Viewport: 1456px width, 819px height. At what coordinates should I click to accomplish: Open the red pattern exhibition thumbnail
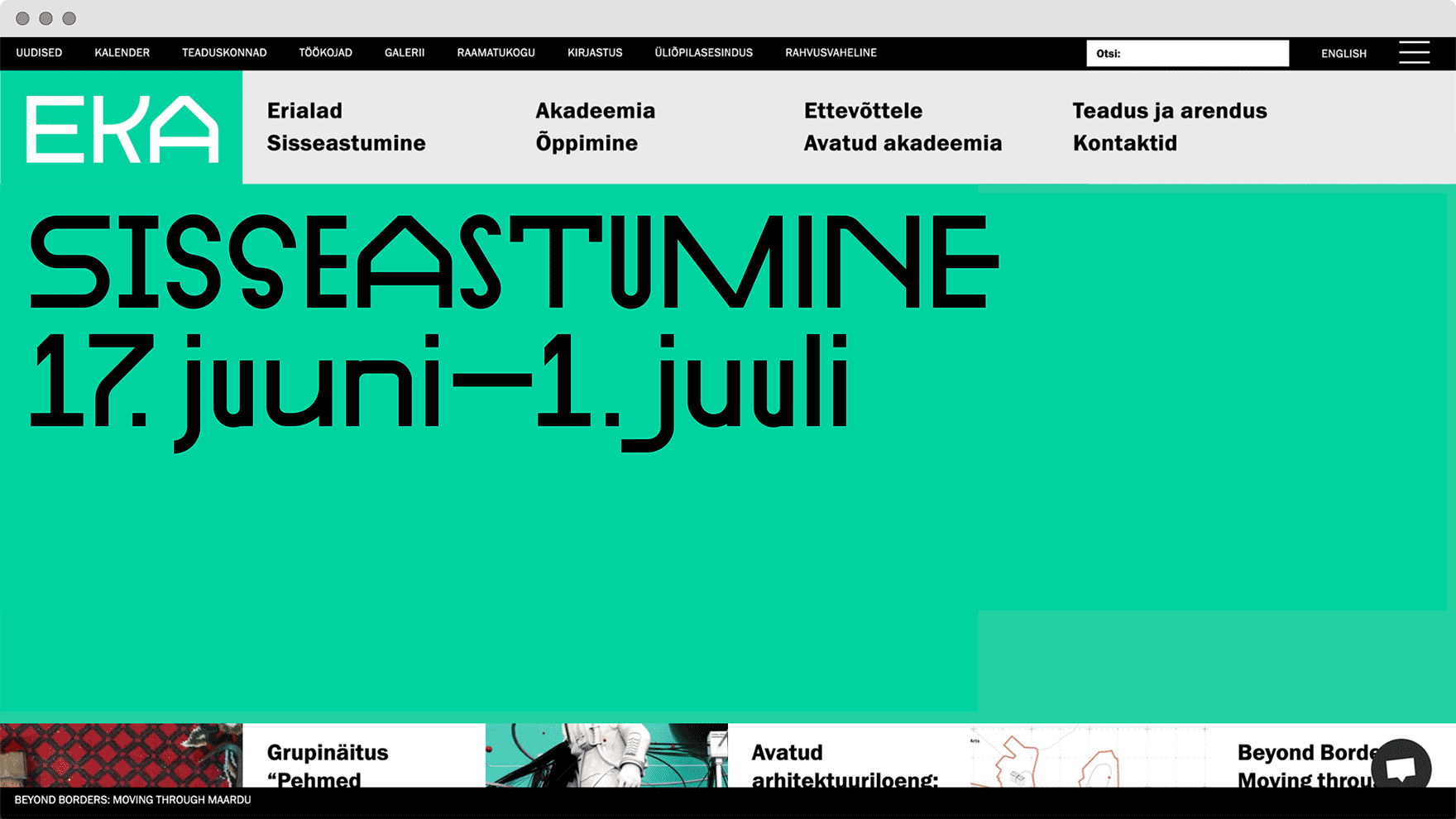[x=121, y=754]
